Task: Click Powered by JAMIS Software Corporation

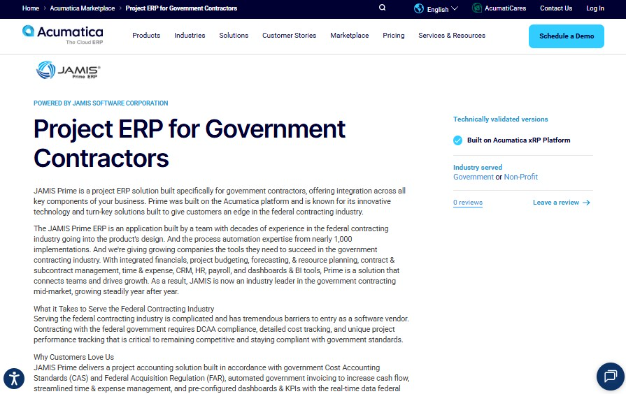Action: point(101,103)
